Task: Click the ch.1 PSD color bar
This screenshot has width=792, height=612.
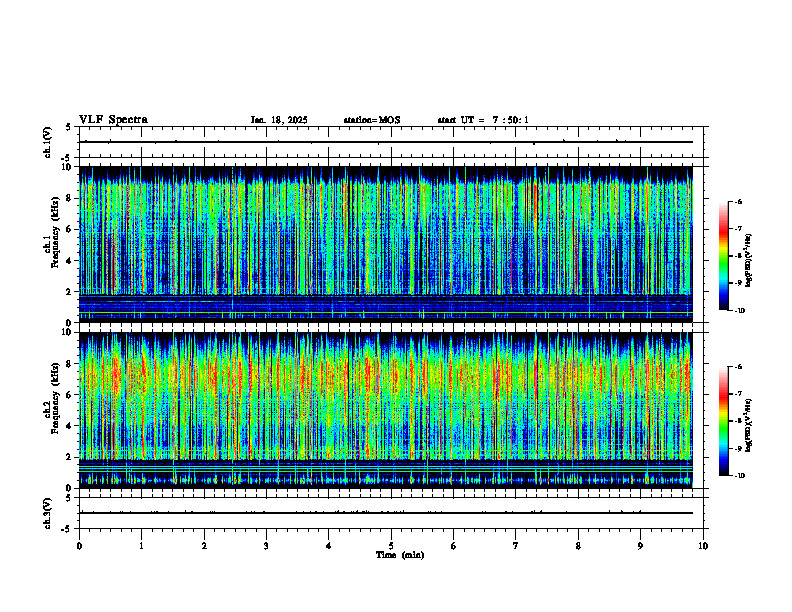Action: 723,256
